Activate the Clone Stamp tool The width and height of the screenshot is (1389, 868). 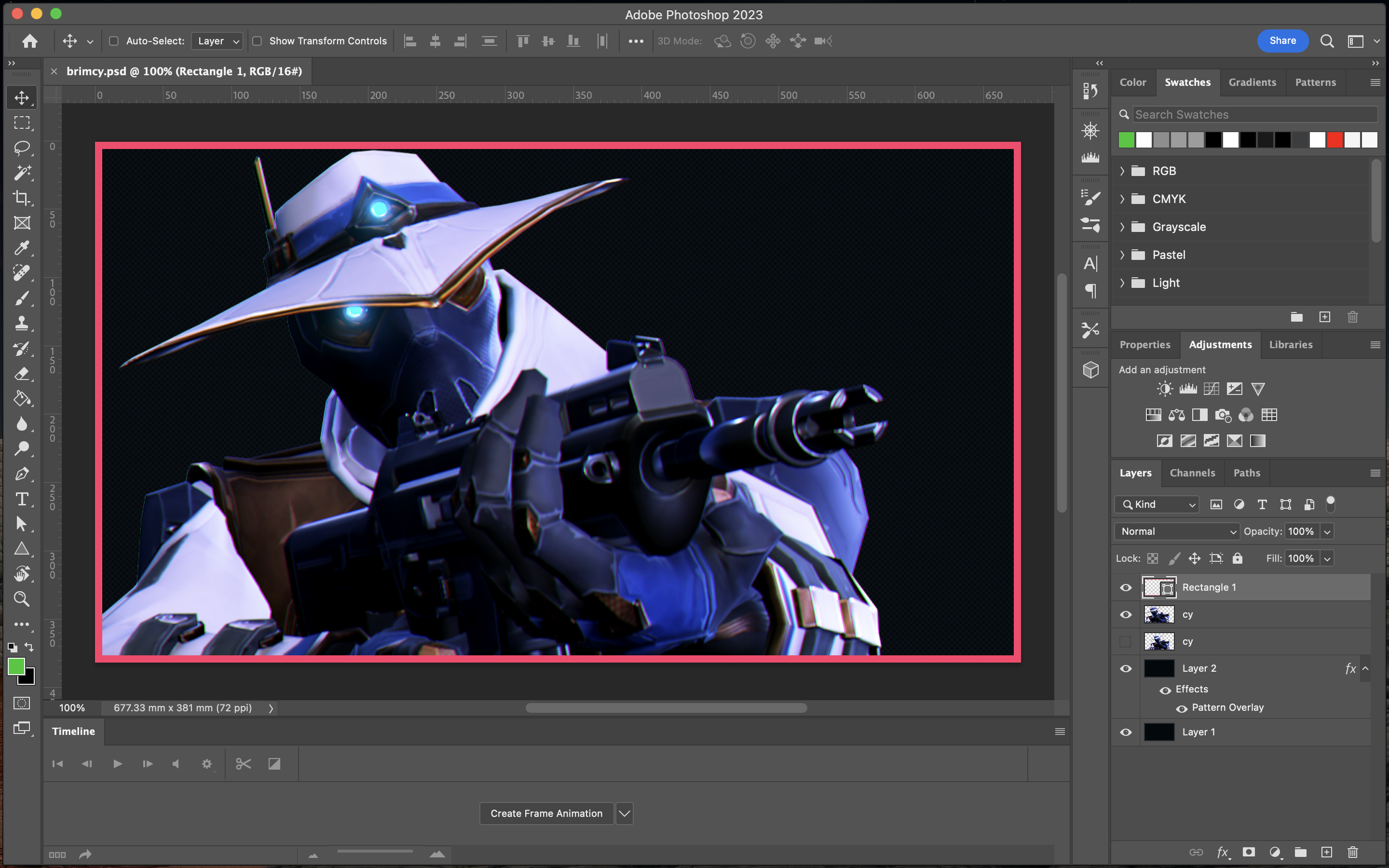pos(22,323)
